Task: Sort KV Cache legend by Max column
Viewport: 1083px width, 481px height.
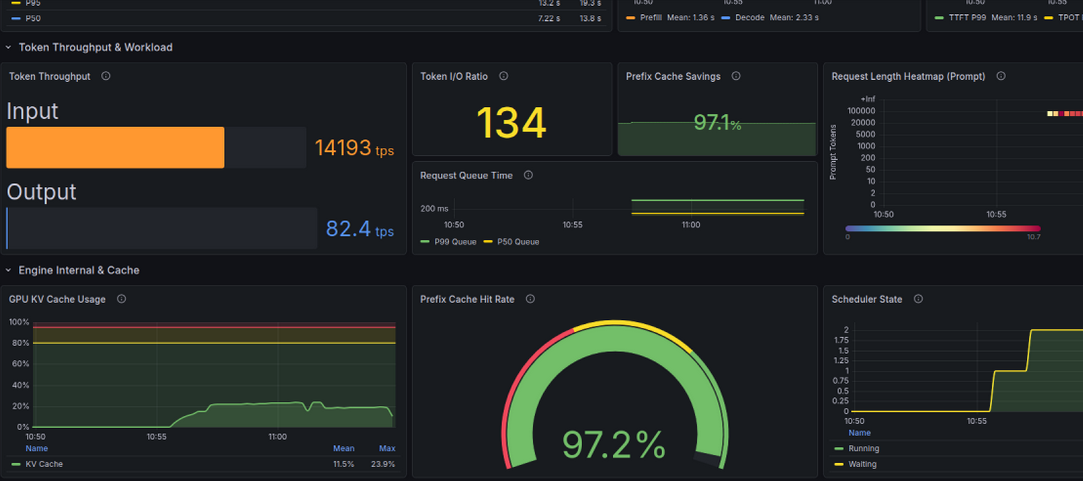Action: tap(387, 449)
